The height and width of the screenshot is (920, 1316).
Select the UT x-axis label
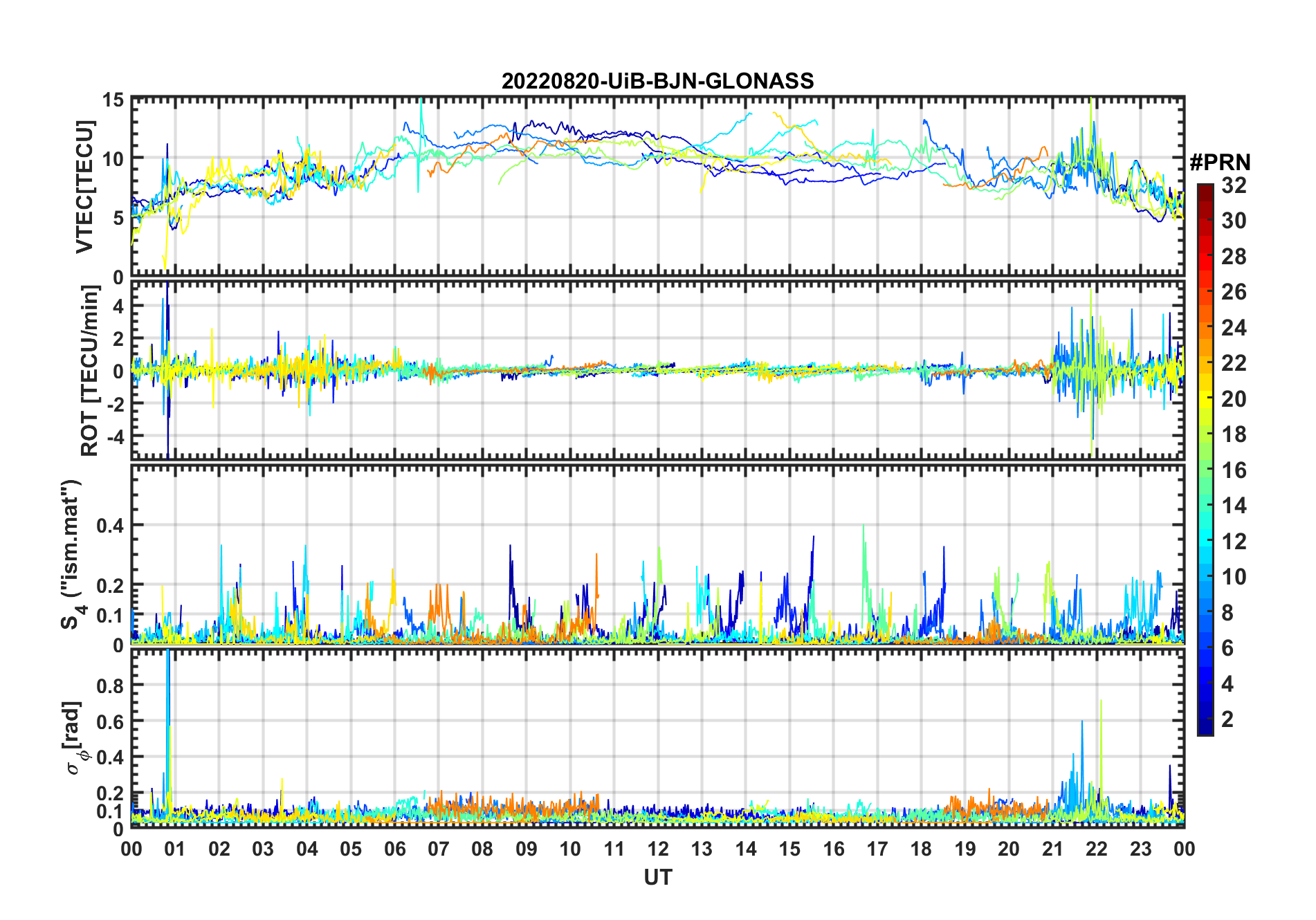pos(657,877)
